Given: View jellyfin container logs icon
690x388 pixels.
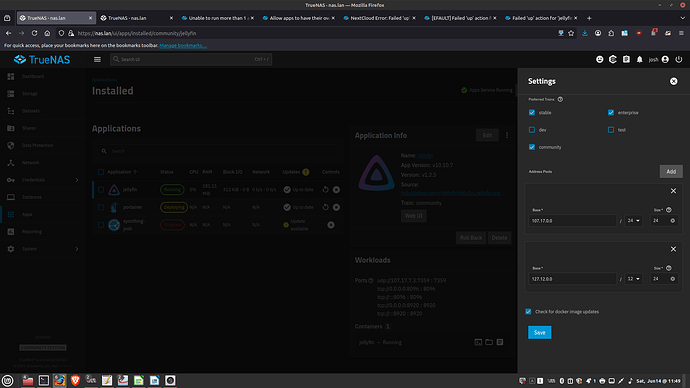Looking at the screenshot, I should 500,342.
